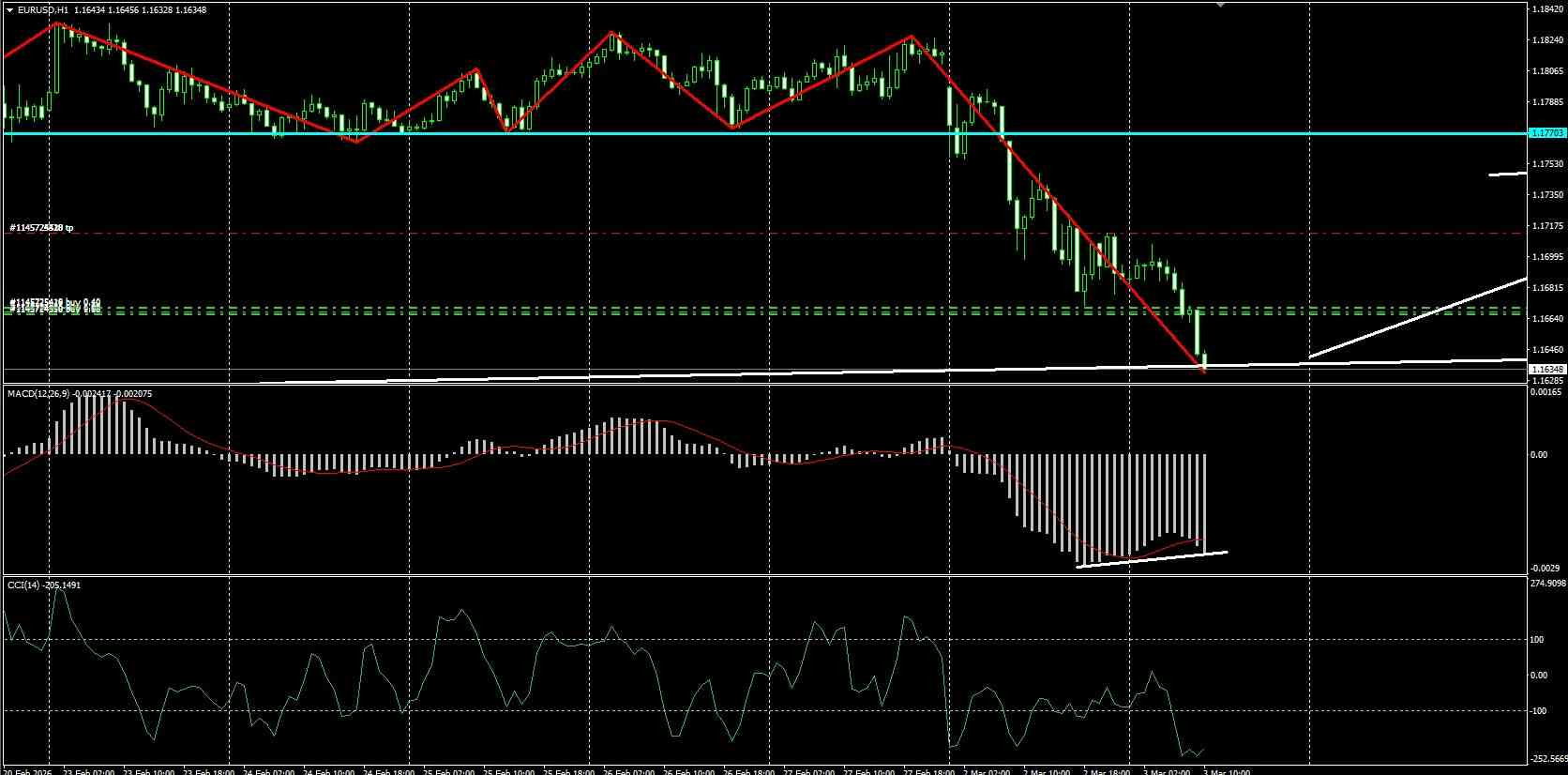This screenshot has width=1568, height=775.
Task: Select the cyan horizontal line on the chart
Action: [x=764, y=133]
